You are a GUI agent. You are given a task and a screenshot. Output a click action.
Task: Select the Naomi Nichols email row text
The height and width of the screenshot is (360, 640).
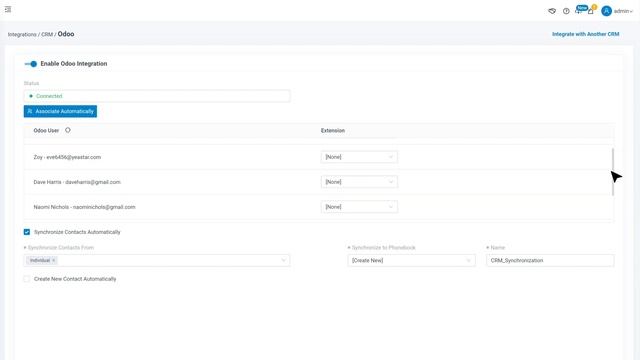(84, 207)
